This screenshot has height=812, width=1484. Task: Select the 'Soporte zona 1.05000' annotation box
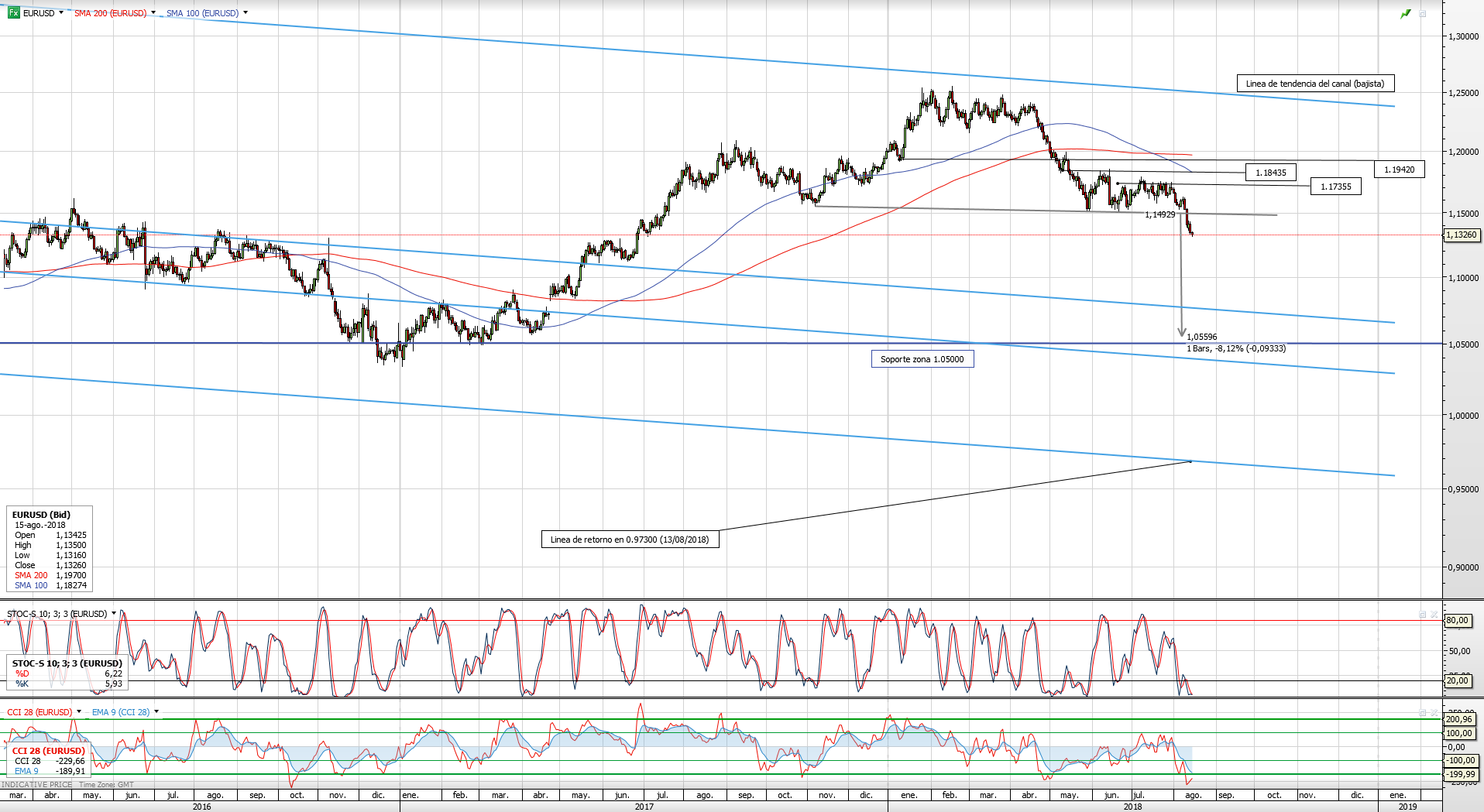[922, 359]
